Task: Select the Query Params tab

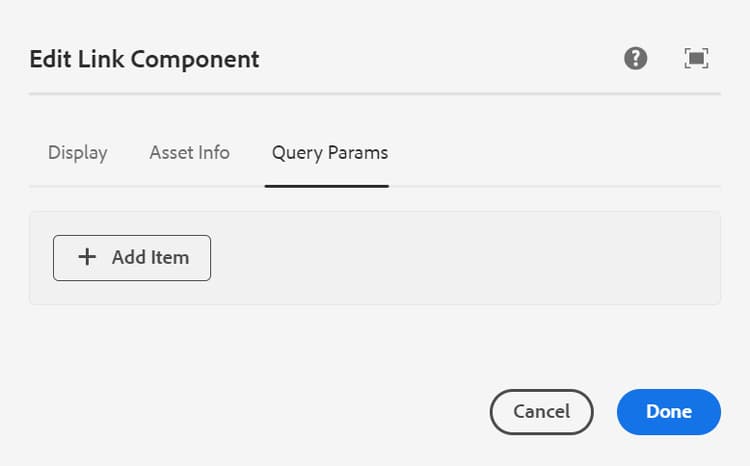Action: click(x=330, y=153)
